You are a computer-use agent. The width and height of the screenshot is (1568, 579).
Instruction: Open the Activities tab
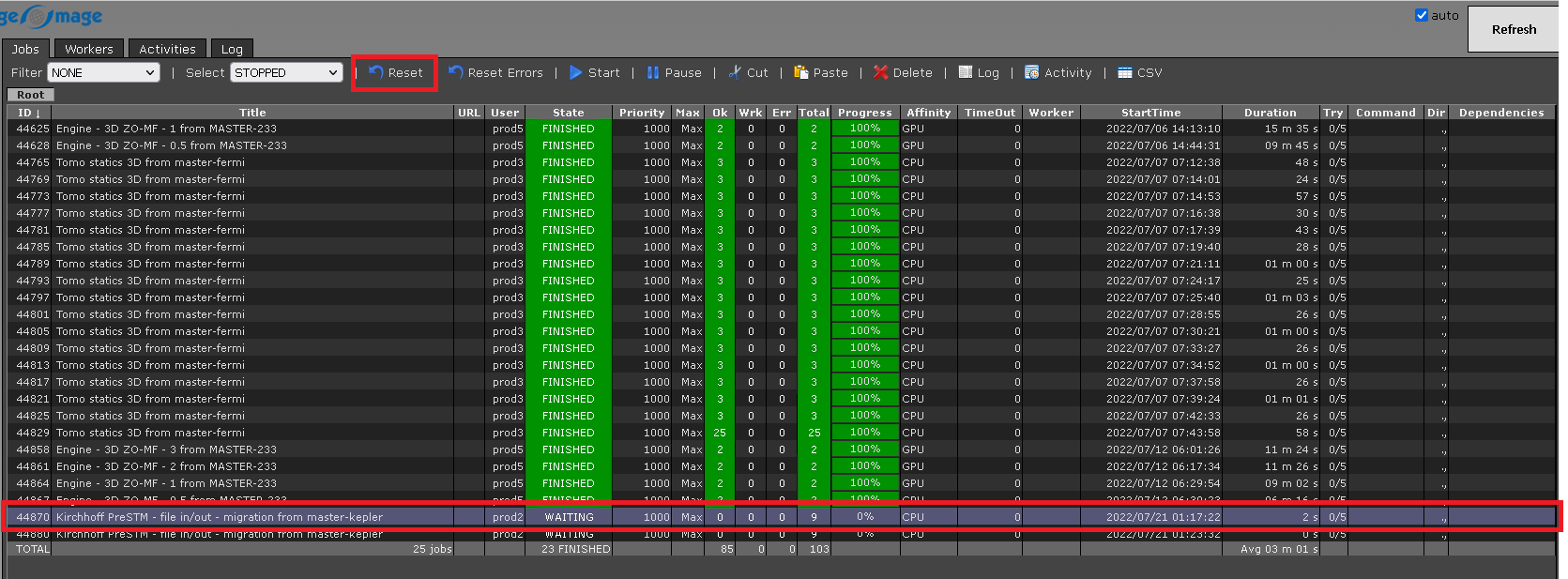point(167,49)
